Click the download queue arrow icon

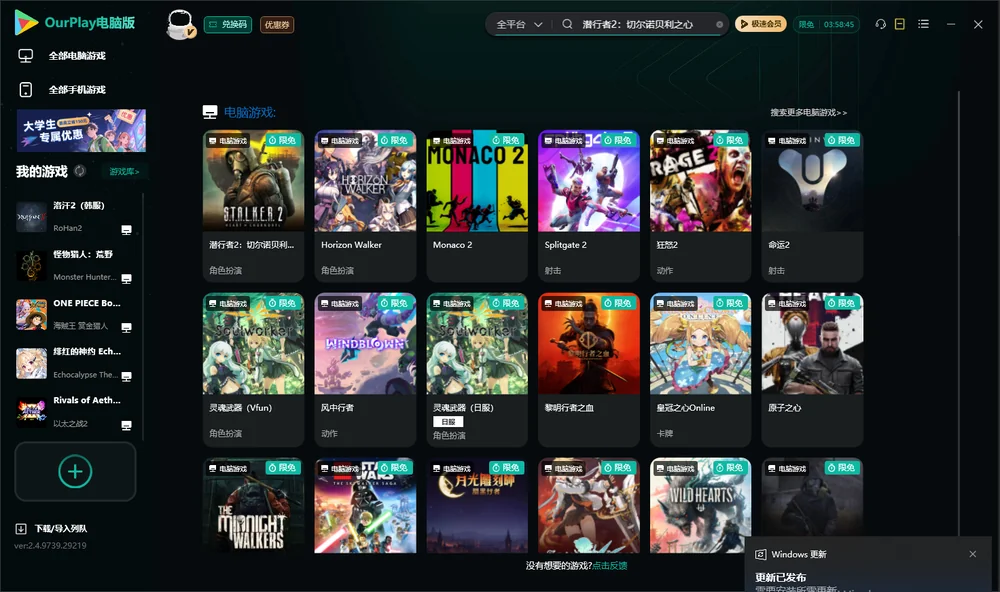tap(21, 529)
